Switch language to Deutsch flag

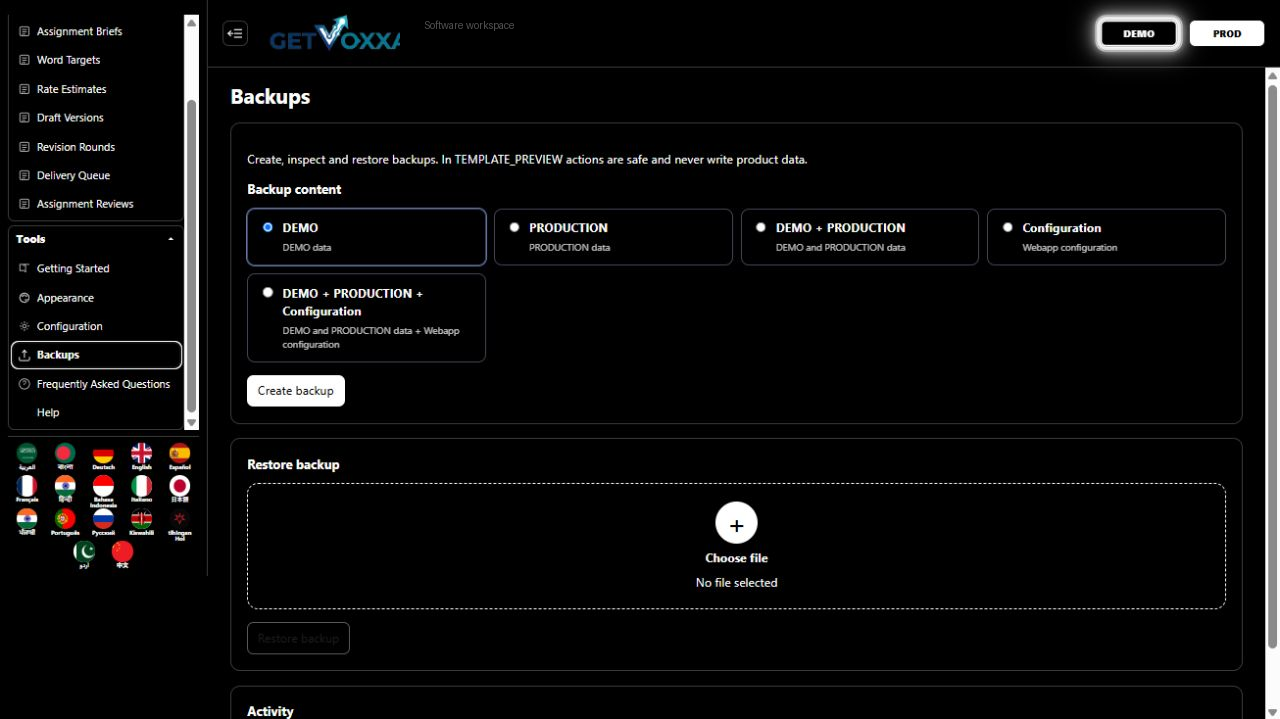tap(103, 457)
